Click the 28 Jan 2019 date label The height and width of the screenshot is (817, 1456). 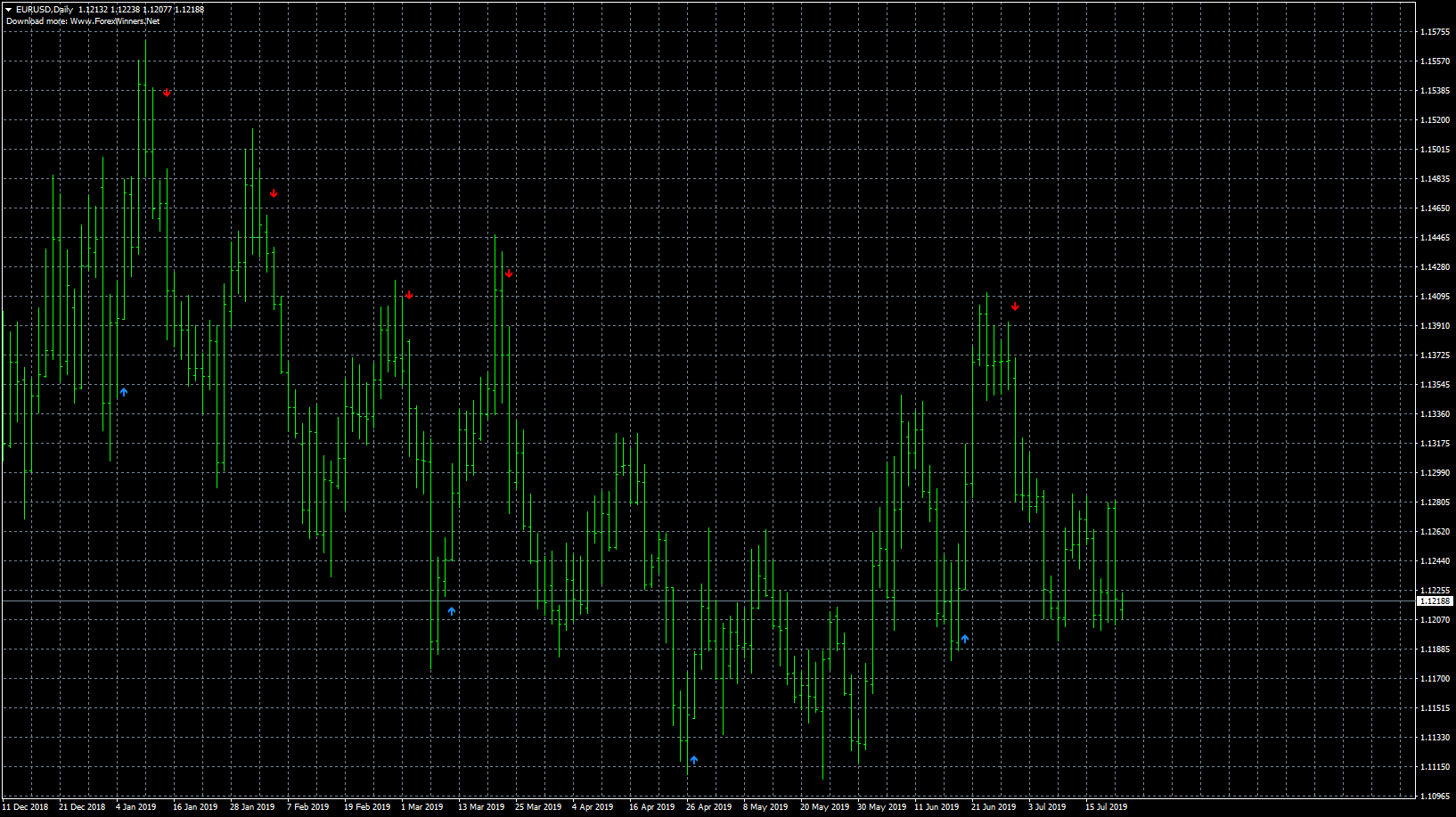(252, 807)
